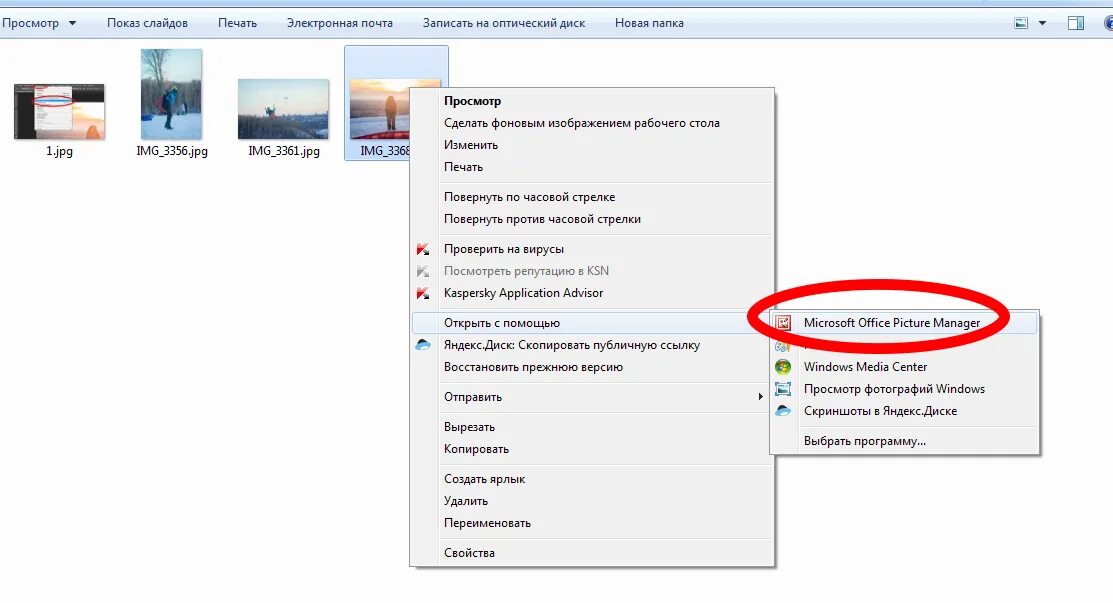
Task: Click Печать in the toolbar
Action: tap(237, 23)
